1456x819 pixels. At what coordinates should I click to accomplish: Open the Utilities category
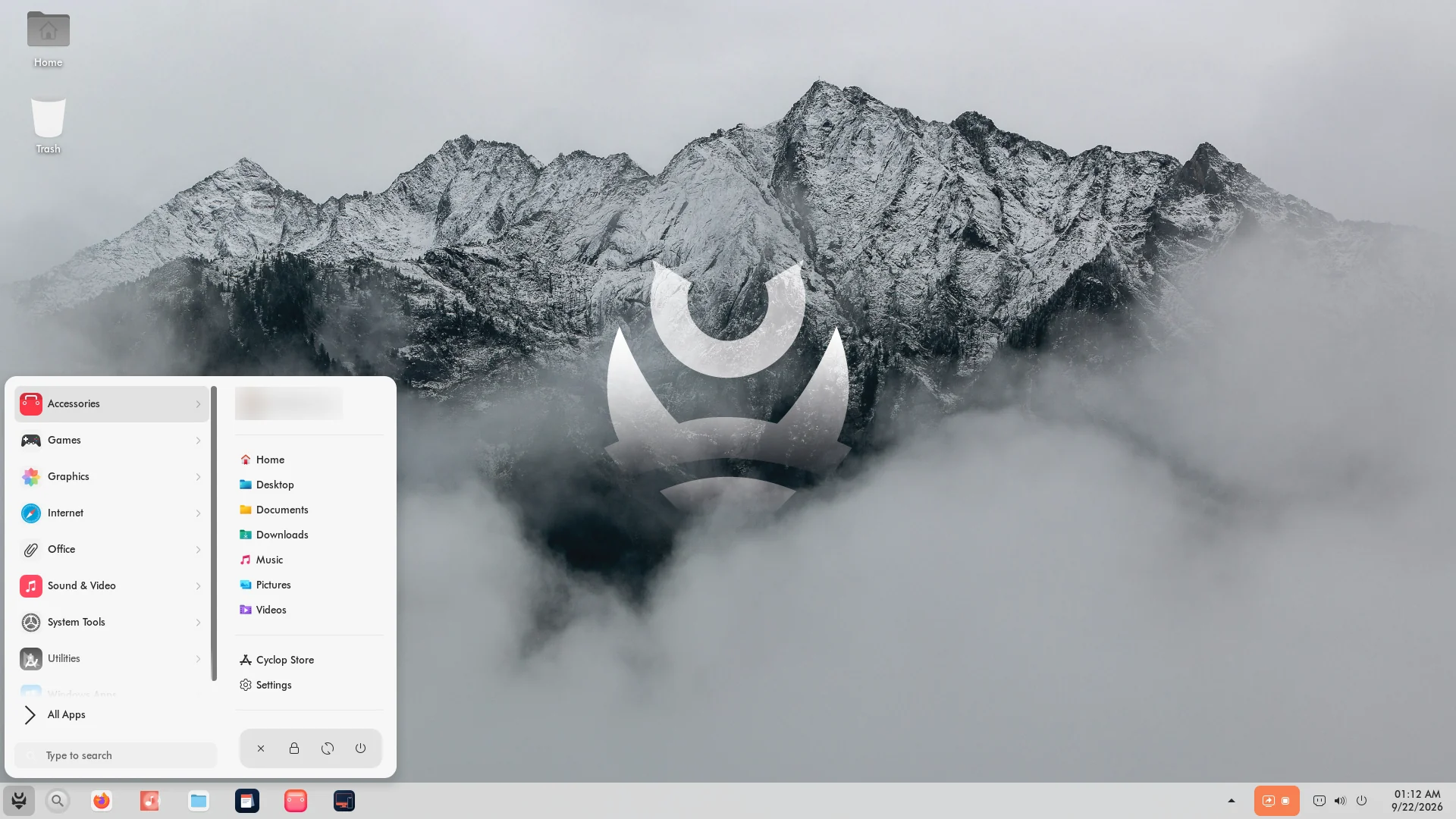point(111,659)
